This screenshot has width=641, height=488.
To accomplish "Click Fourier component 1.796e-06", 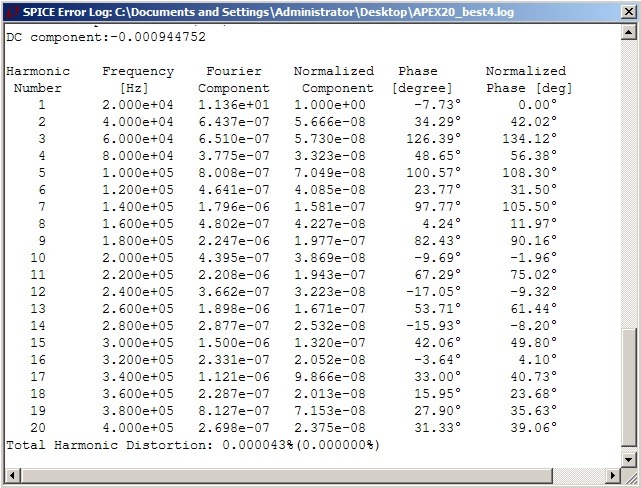I will (x=234, y=207).
